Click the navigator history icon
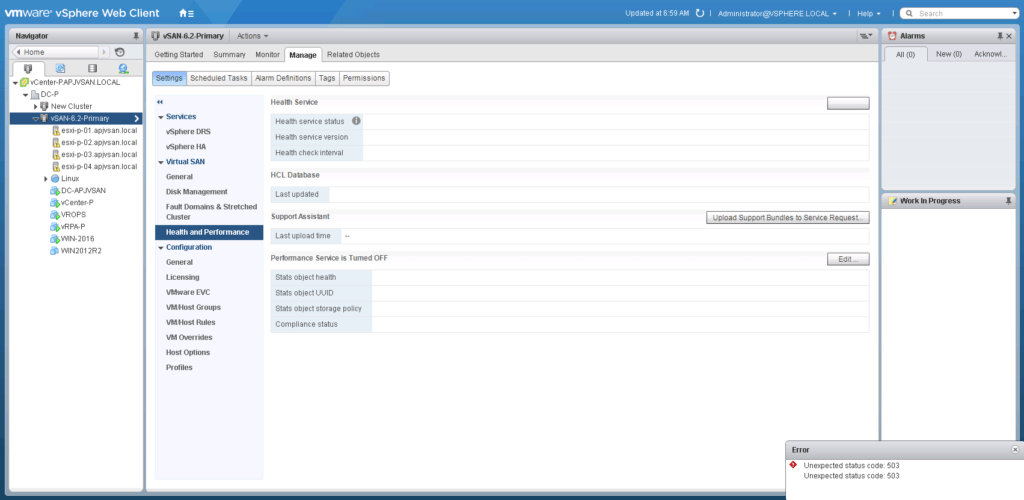Viewport: 1024px width, 500px height. click(x=120, y=51)
